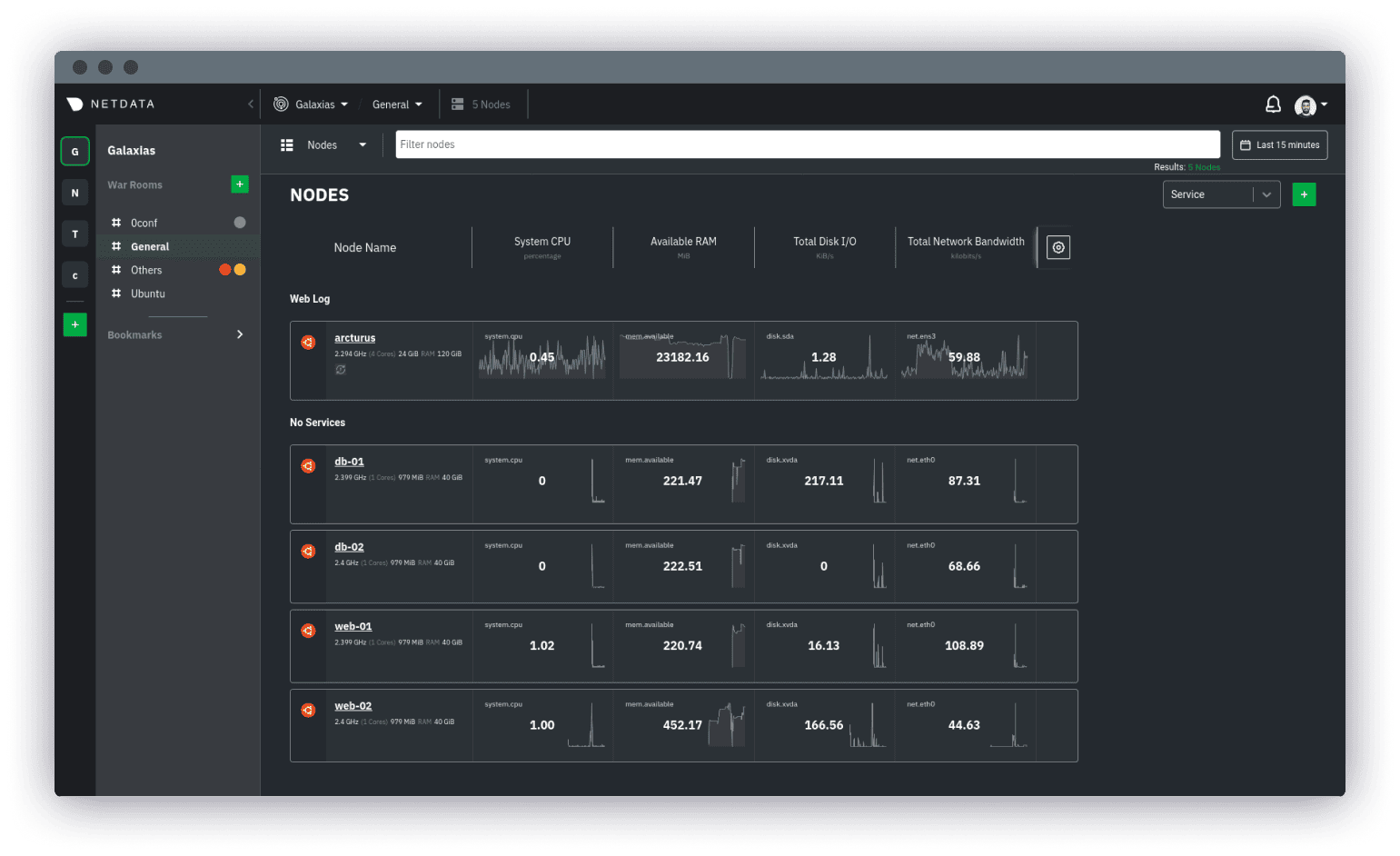Open column settings via the gear icon
The height and width of the screenshot is (856, 1400).
(x=1057, y=246)
